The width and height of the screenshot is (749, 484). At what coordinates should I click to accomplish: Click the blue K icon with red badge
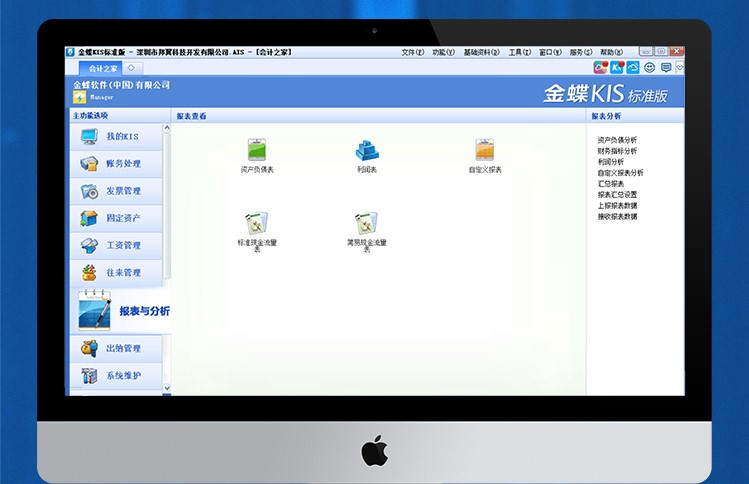point(617,67)
